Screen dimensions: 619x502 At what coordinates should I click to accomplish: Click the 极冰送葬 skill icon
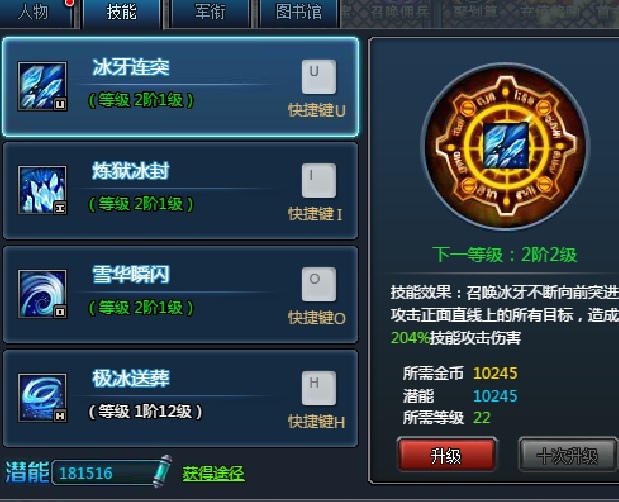click(x=42, y=398)
